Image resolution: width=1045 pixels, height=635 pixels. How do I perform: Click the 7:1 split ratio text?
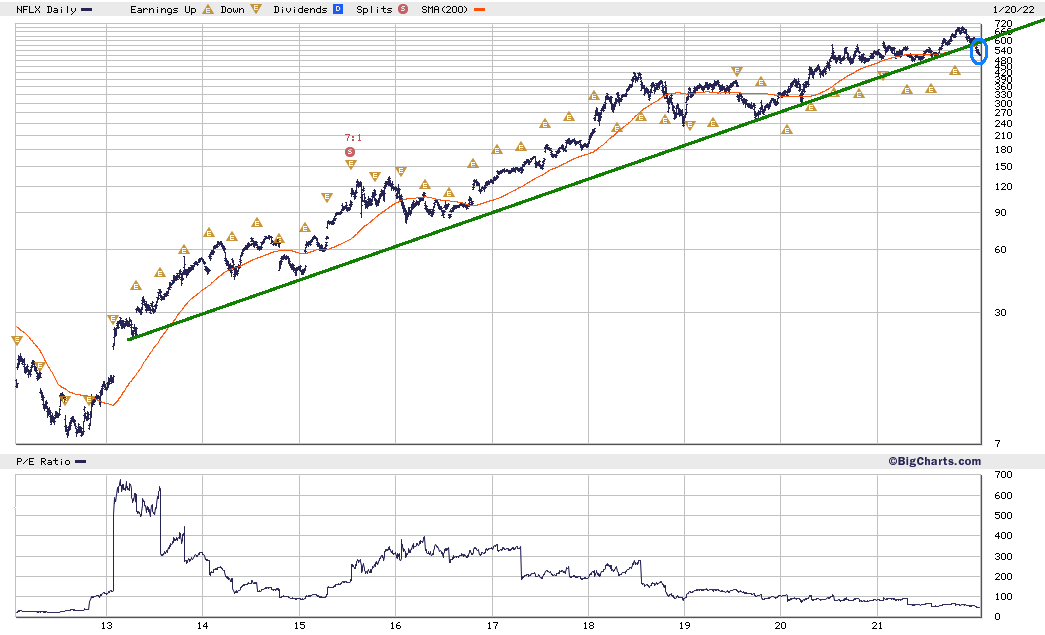(x=353, y=138)
